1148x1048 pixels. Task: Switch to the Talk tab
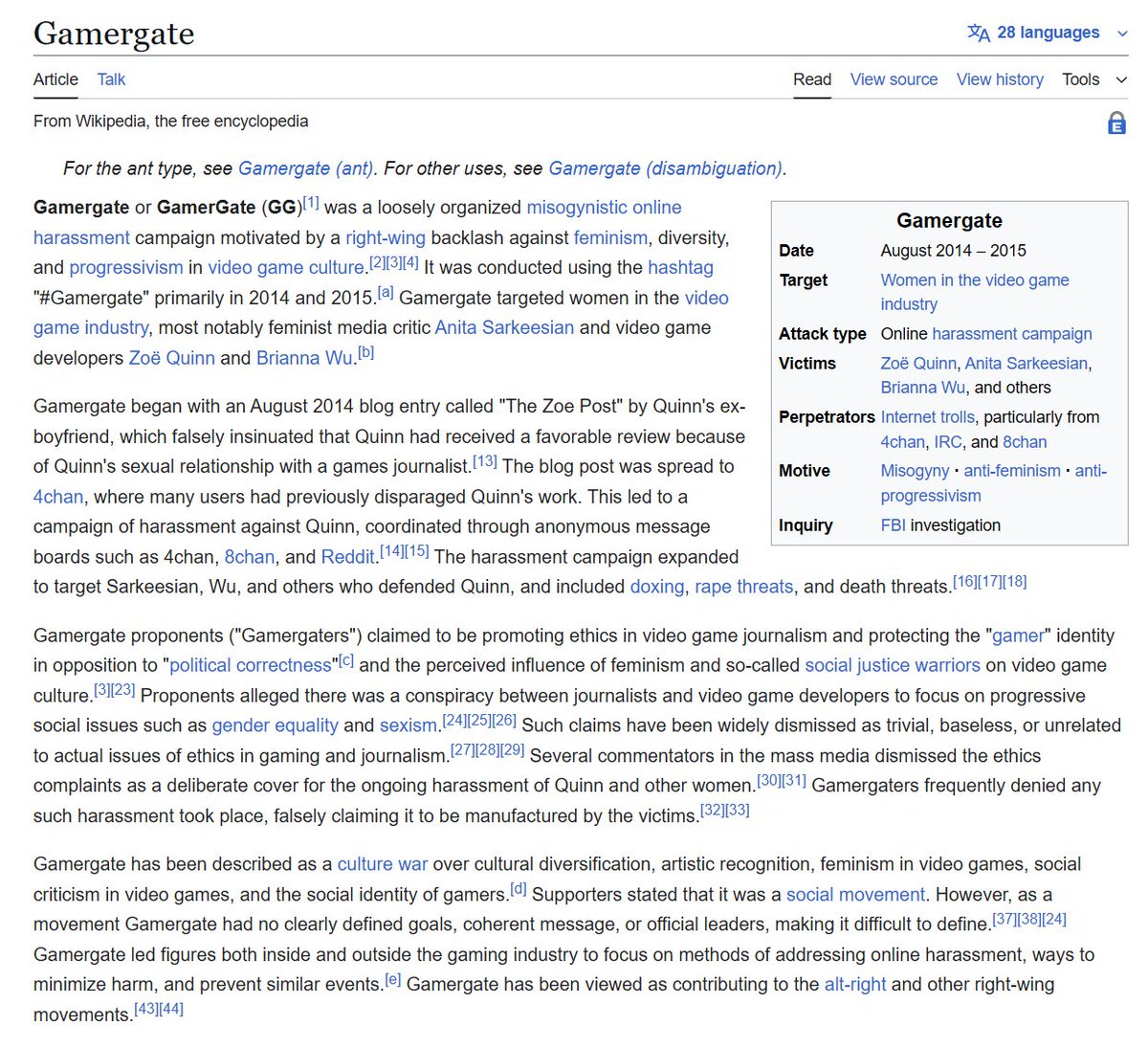coord(110,79)
